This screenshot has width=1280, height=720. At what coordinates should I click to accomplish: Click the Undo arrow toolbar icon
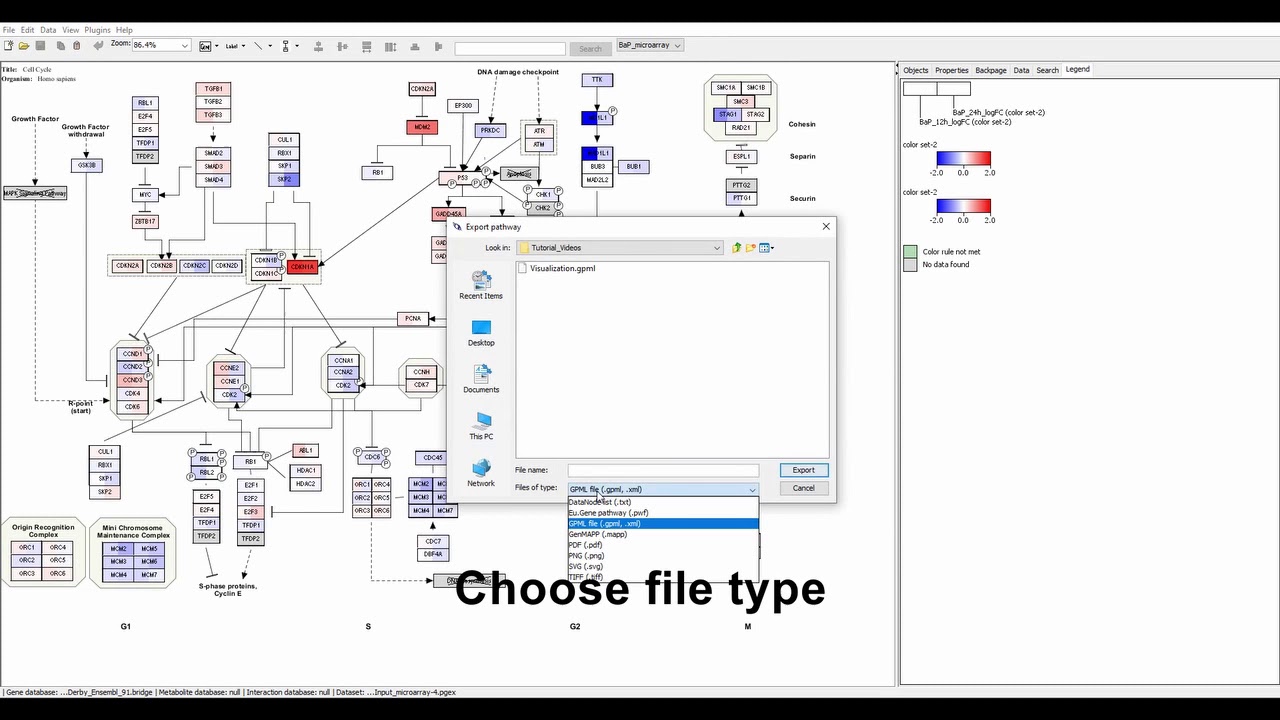pyautogui.click(x=98, y=45)
